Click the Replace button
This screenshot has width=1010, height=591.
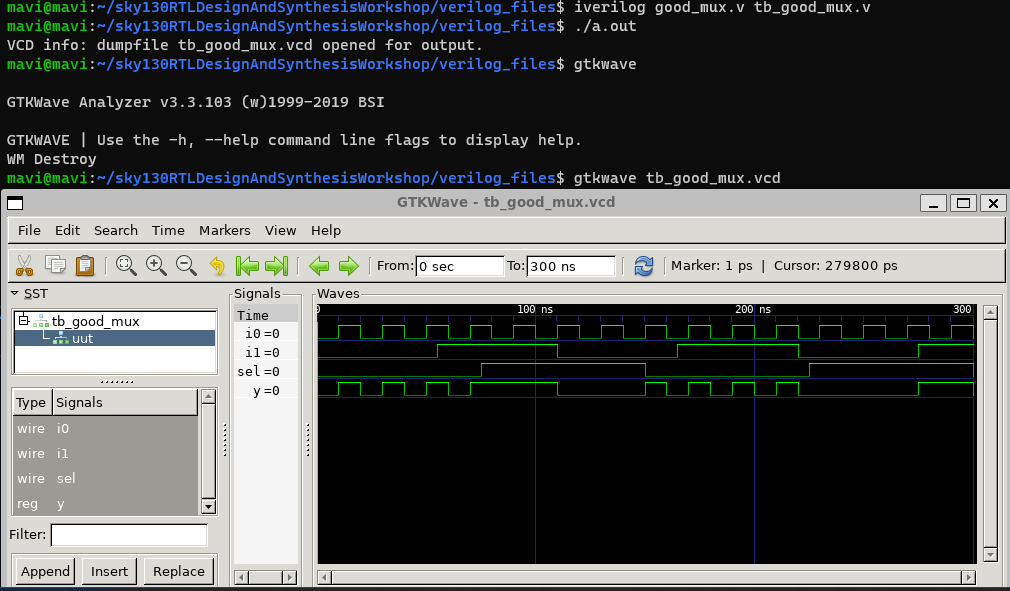pyautogui.click(x=178, y=571)
